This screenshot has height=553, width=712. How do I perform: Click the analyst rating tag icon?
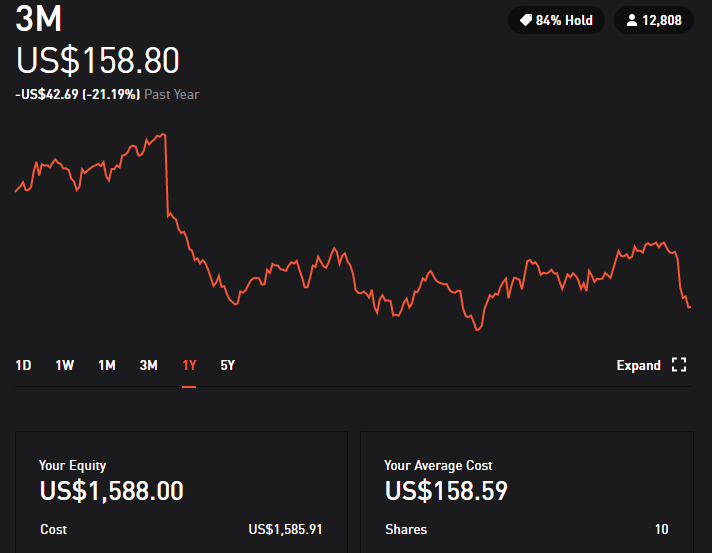click(526, 20)
